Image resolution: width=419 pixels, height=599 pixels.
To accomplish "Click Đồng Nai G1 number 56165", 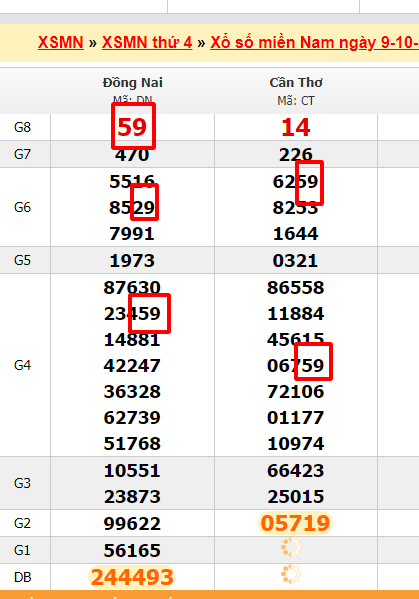I will click(x=132, y=550).
